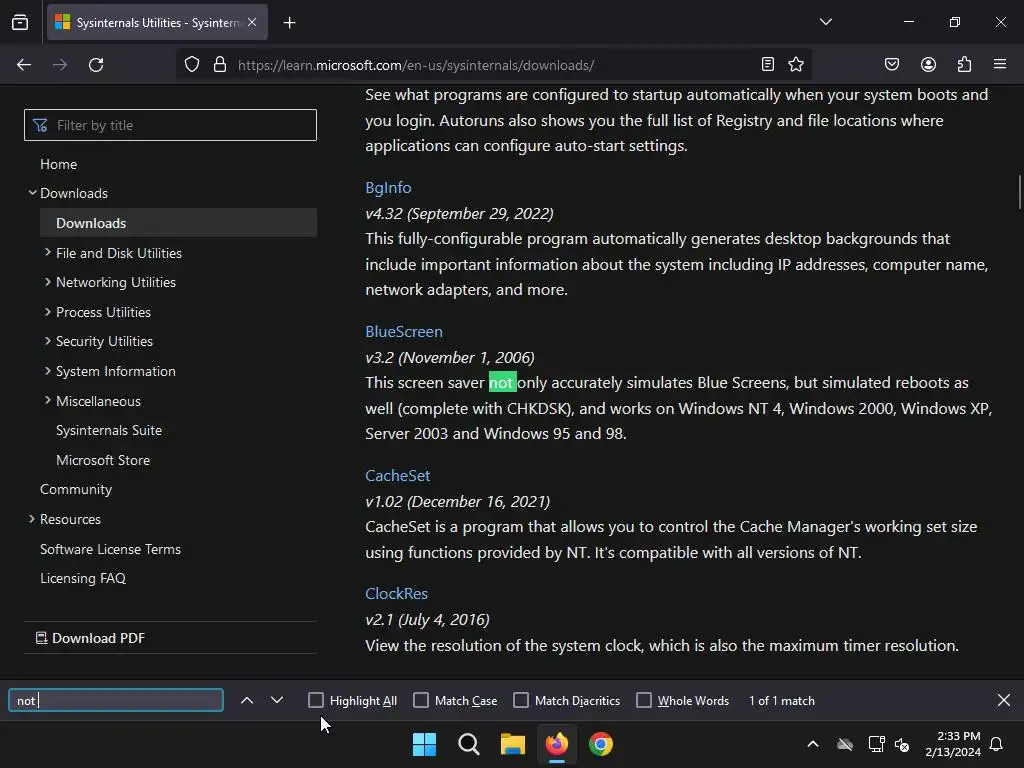Reload the current page
The image size is (1024, 768).
pyautogui.click(x=96, y=65)
